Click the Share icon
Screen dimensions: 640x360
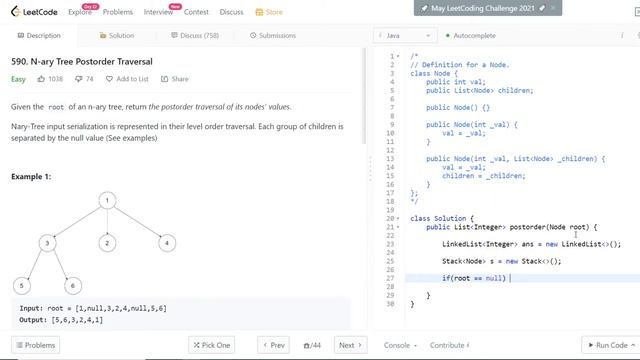click(164, 79)
